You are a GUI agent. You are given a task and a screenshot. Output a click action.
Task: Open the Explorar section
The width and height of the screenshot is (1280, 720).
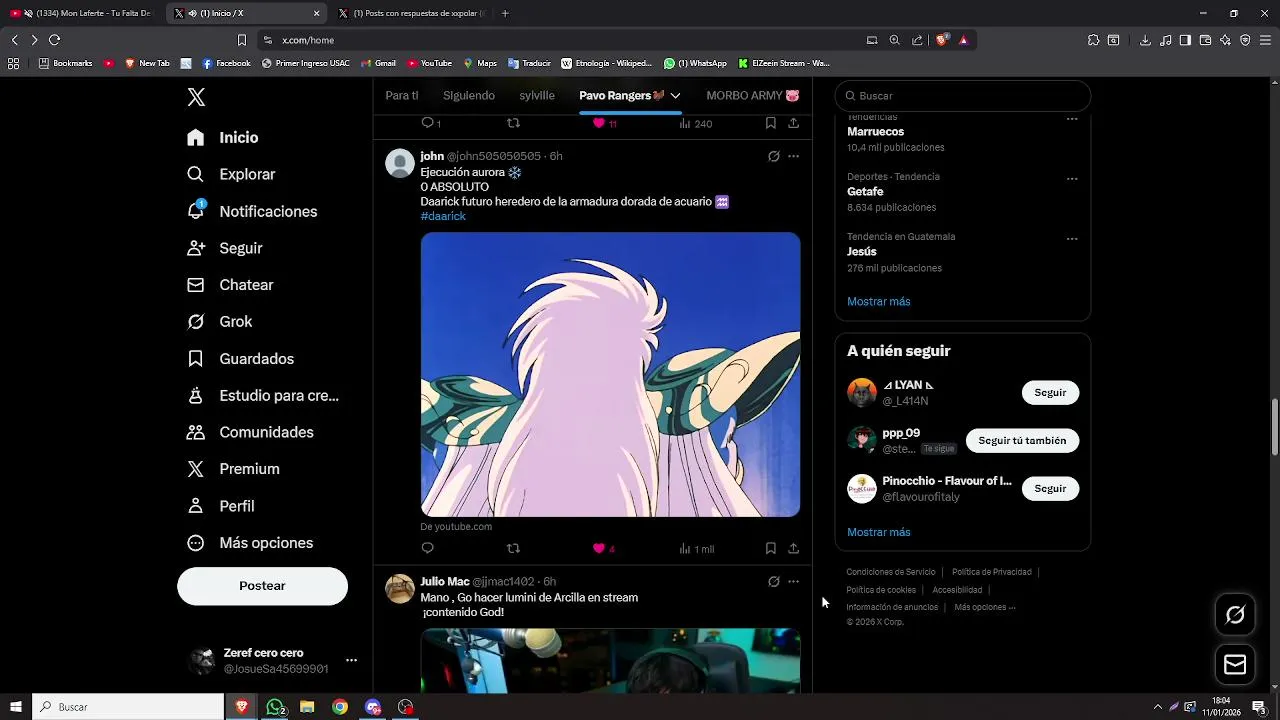(x=231, y=174)
